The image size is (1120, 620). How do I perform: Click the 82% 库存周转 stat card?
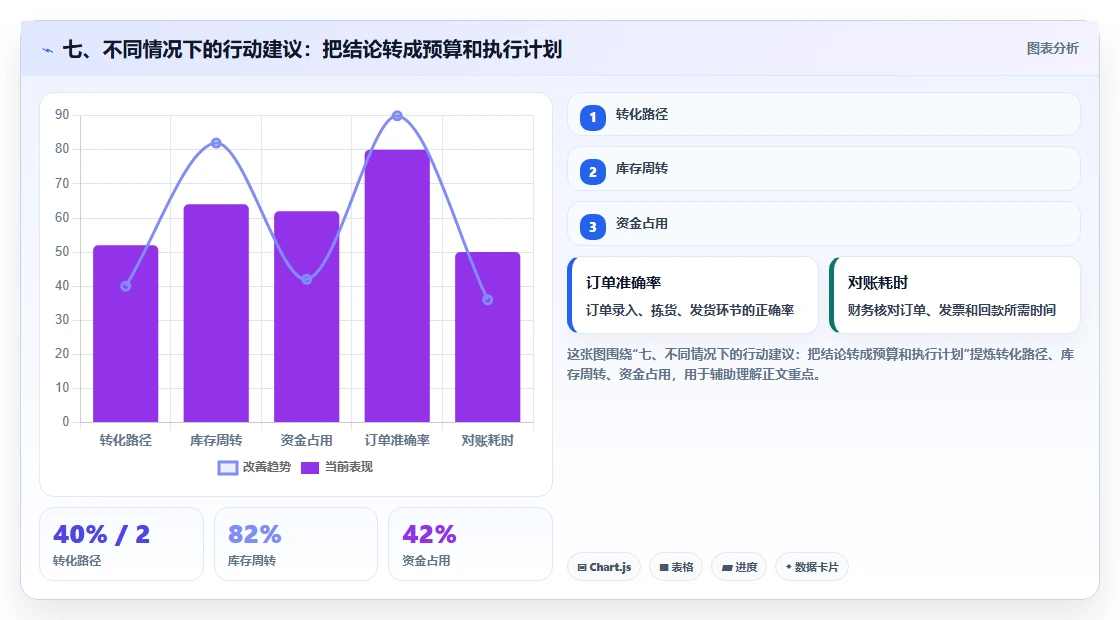(x=296, y=544)
